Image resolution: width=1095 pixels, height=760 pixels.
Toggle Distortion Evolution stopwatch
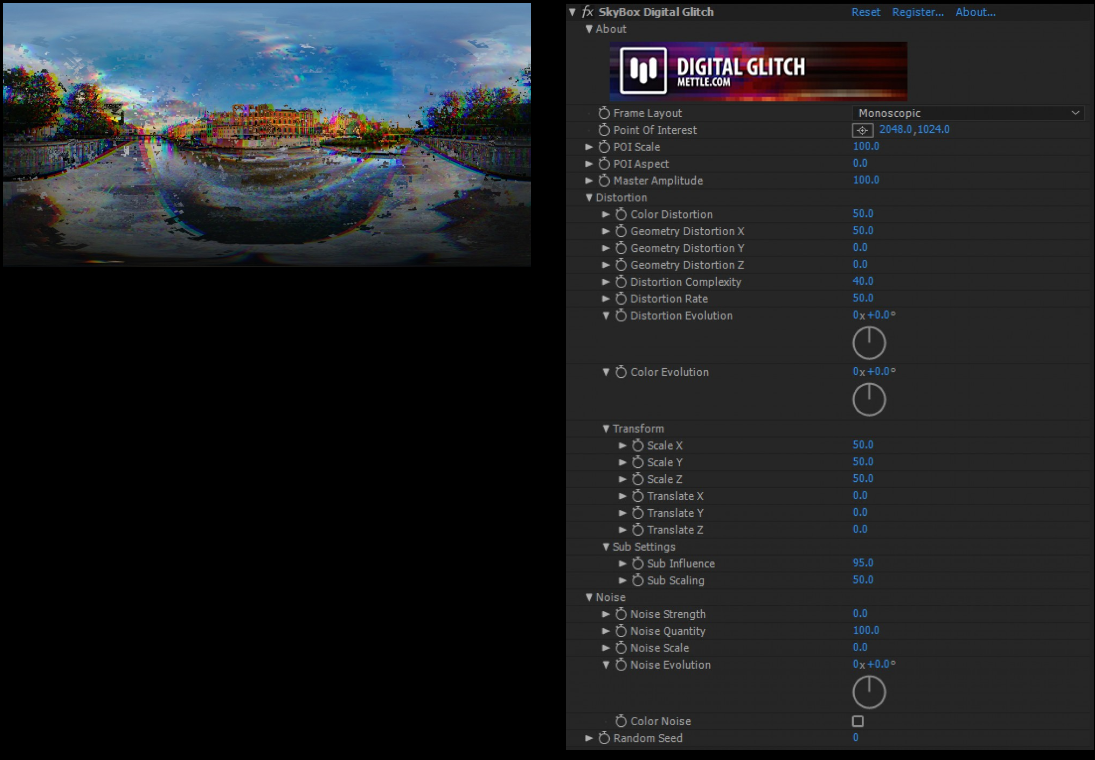(621, 316)
